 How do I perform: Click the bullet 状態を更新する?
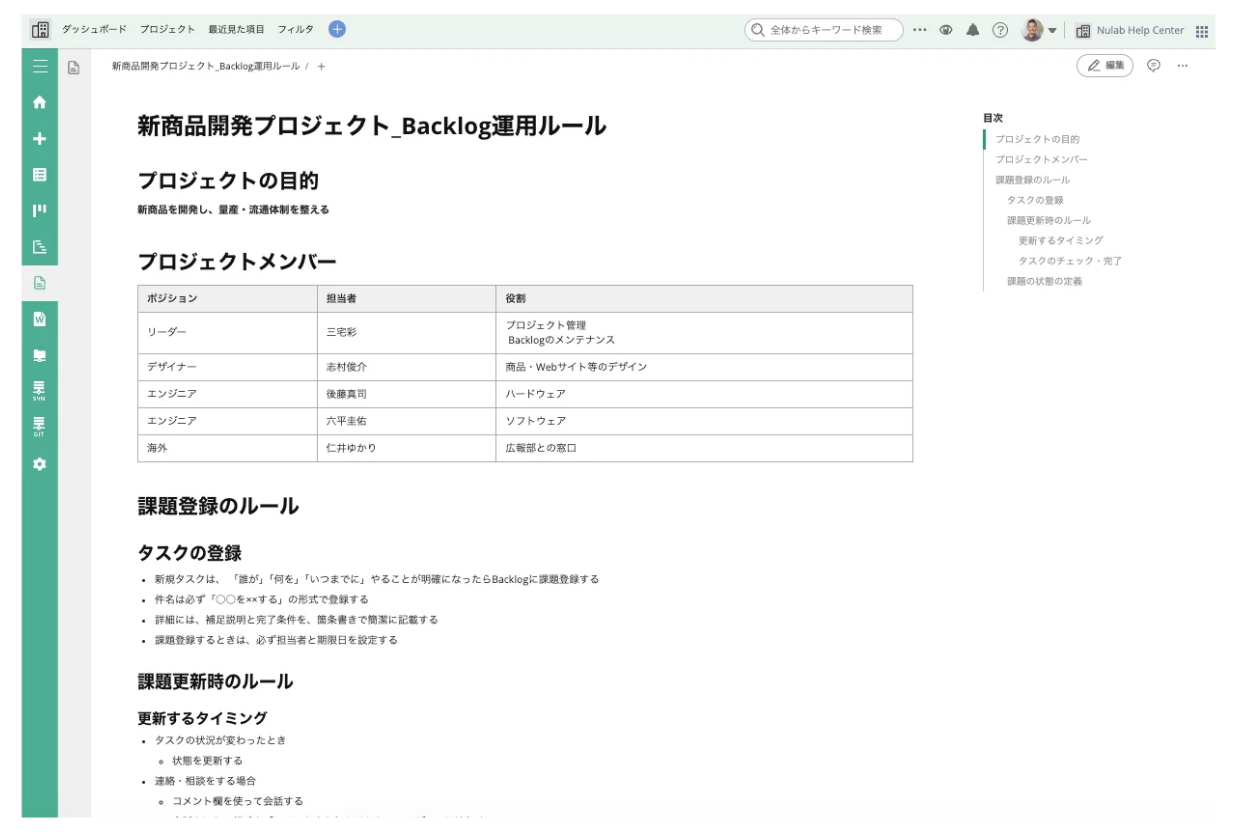tap(207, 760)
